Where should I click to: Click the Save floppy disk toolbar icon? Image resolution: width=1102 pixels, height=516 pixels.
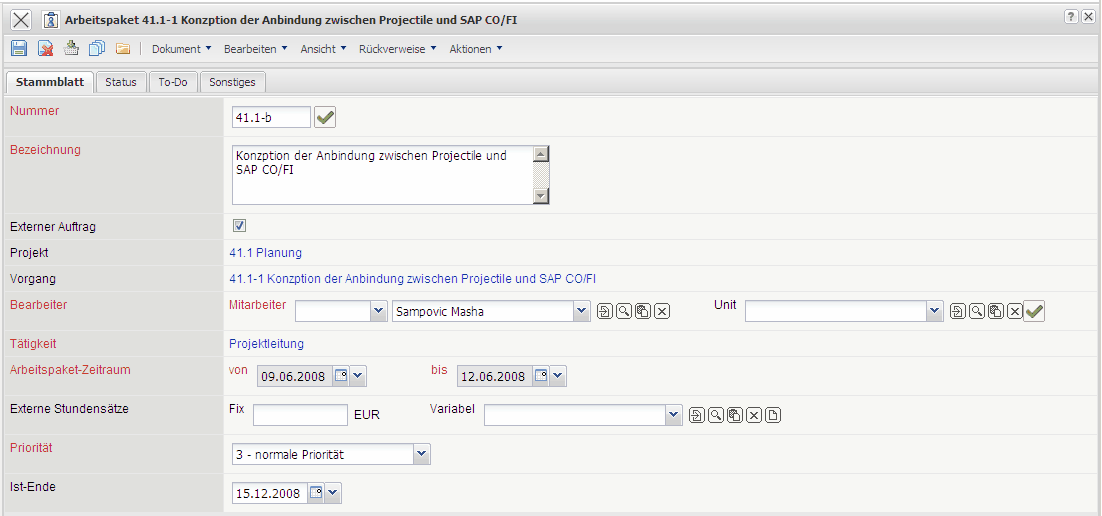coord(18,48)
